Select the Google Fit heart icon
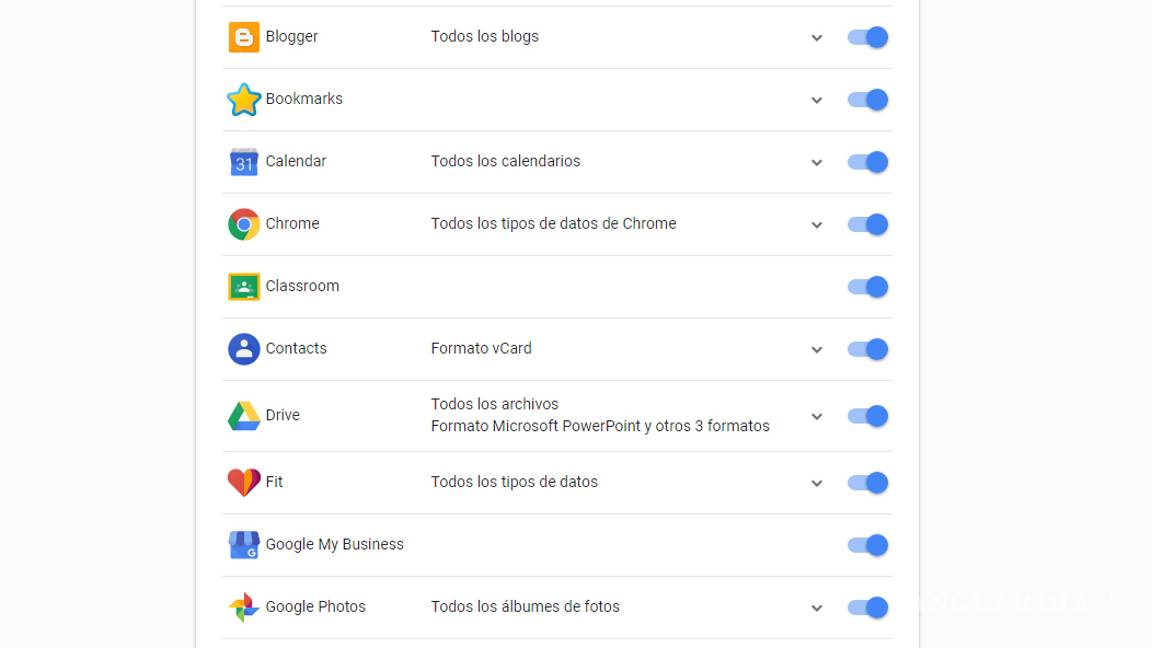 point(243,482)
